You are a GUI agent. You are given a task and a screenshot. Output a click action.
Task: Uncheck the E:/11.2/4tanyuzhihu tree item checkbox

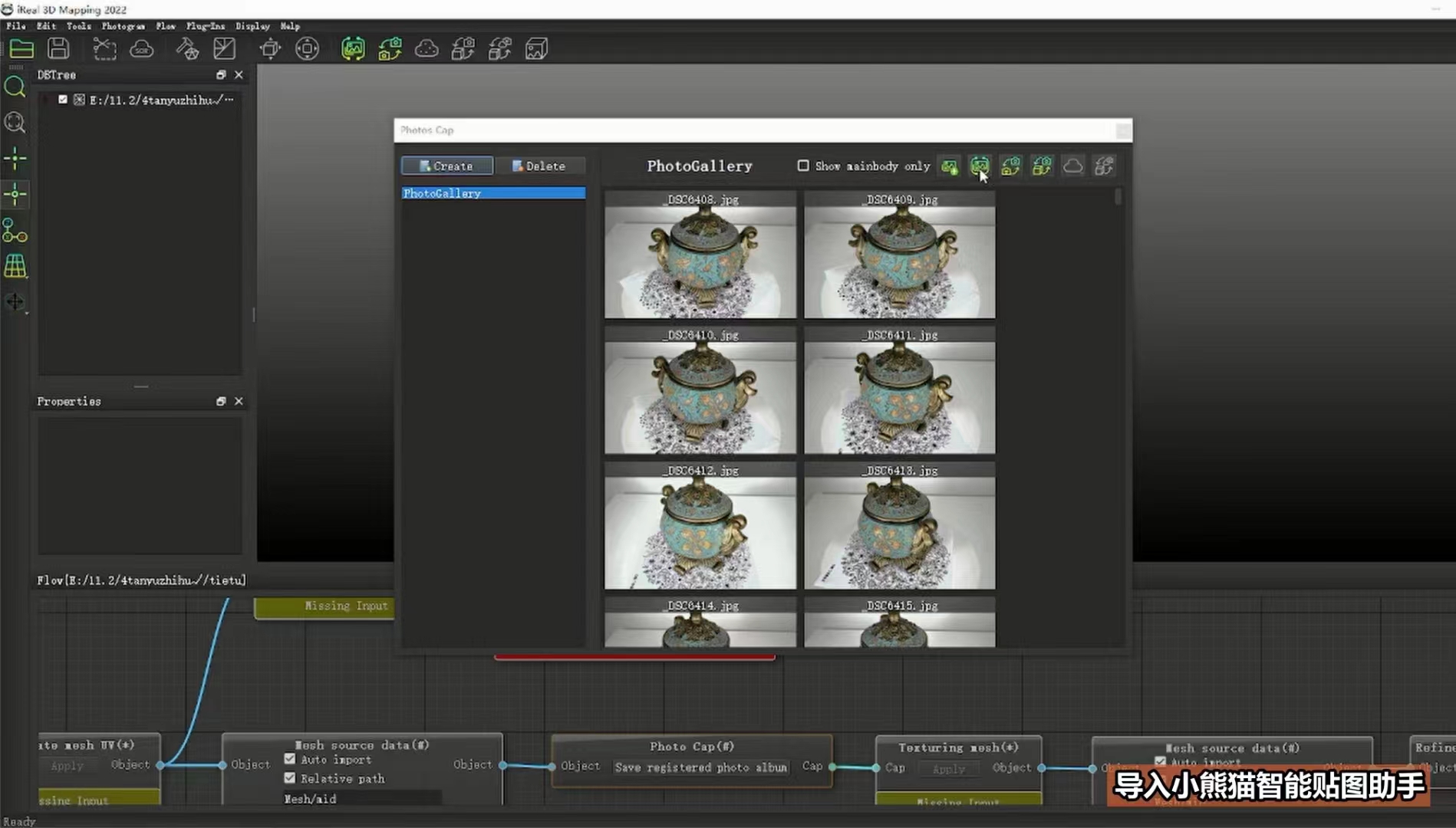pos(63,100)
